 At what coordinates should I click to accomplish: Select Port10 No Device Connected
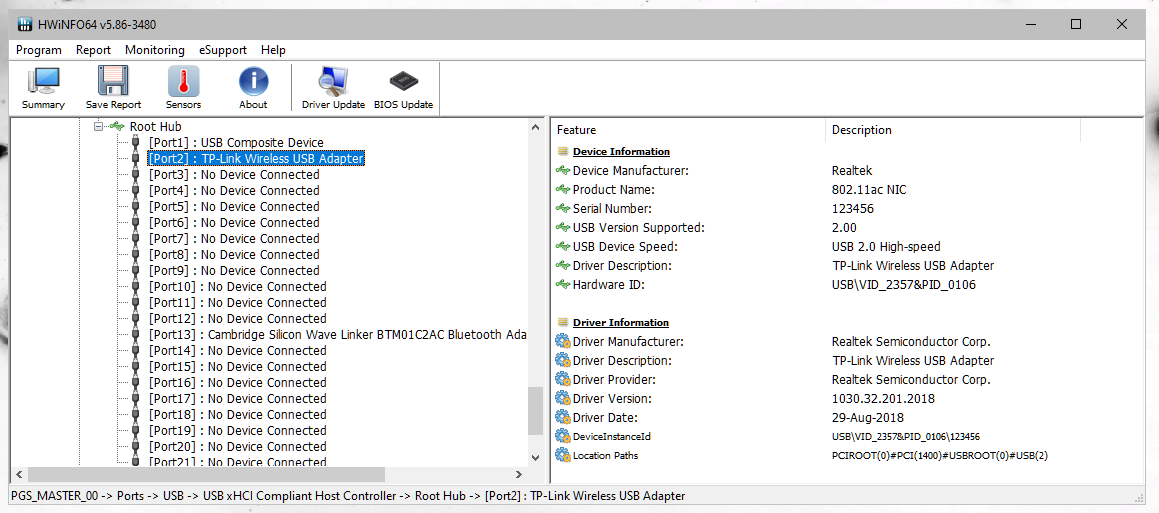[237, 286]
